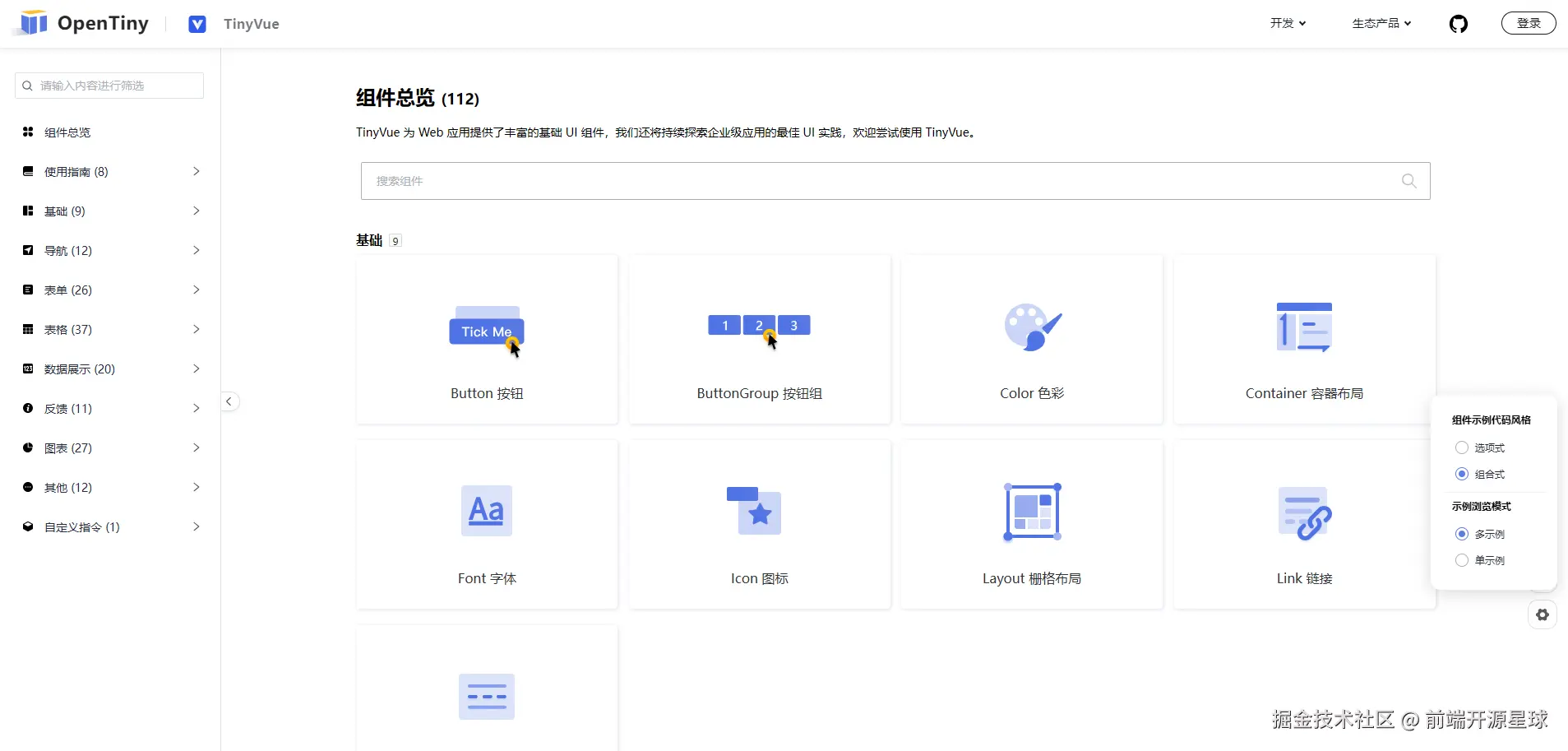Click the Layout 栅格布局 illustration icon
Screen dimensions: 1568x751
point(1033,512)
